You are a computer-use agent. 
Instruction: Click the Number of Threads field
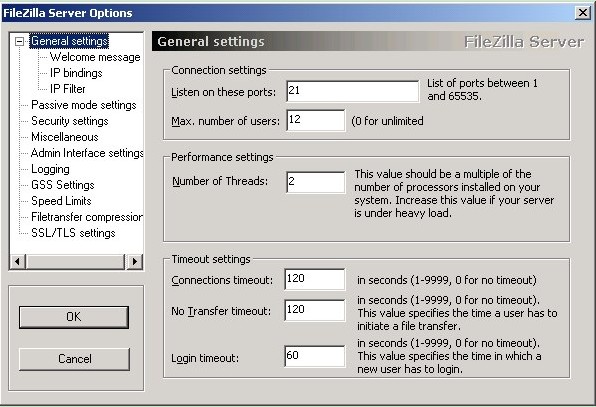coord(315,182)
